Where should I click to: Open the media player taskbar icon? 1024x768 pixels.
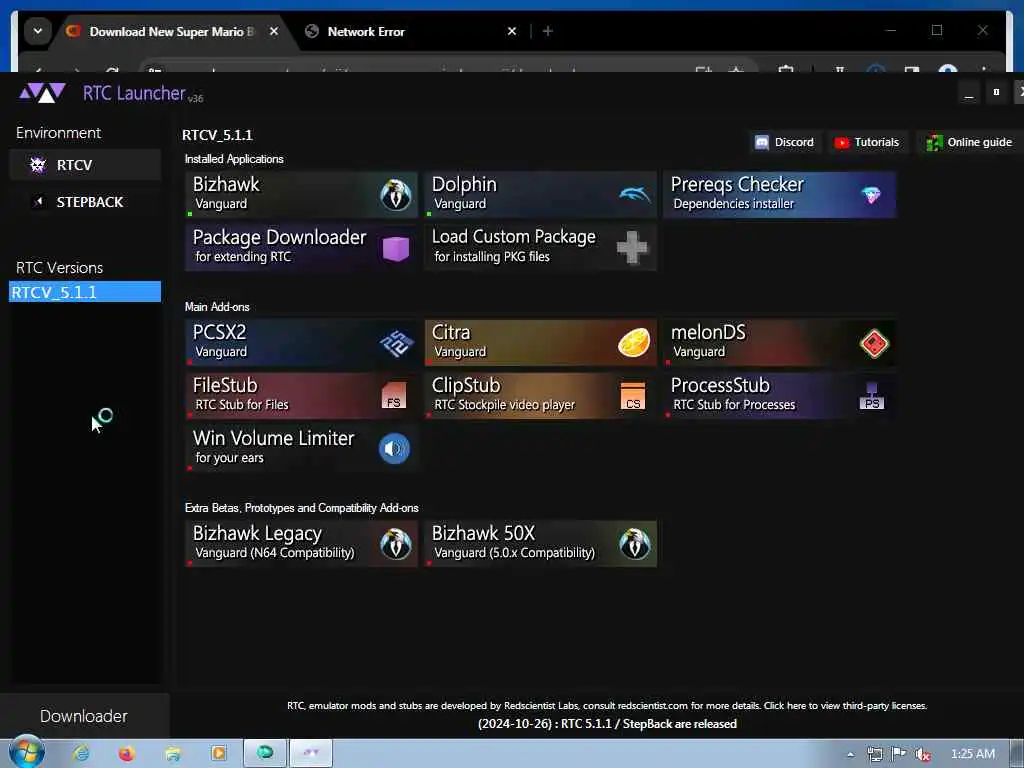click(219, 753)
